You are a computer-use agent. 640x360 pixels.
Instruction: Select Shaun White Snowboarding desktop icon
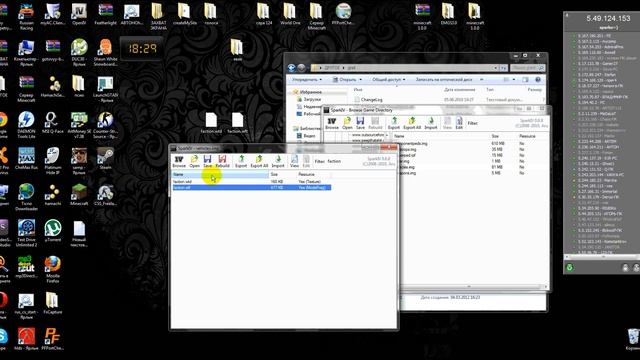point(105,53)
